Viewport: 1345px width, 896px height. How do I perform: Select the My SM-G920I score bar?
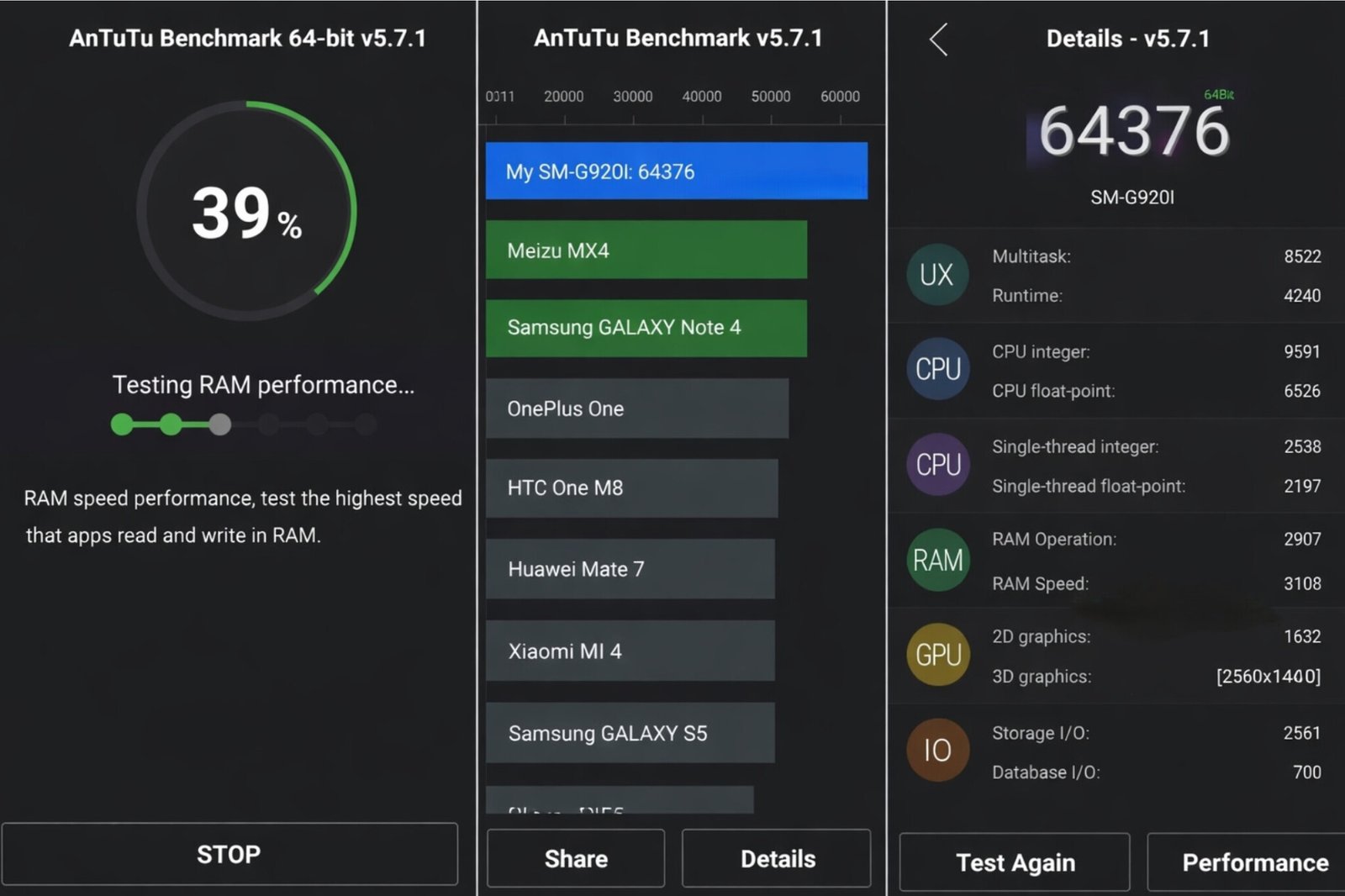point(677,171)
